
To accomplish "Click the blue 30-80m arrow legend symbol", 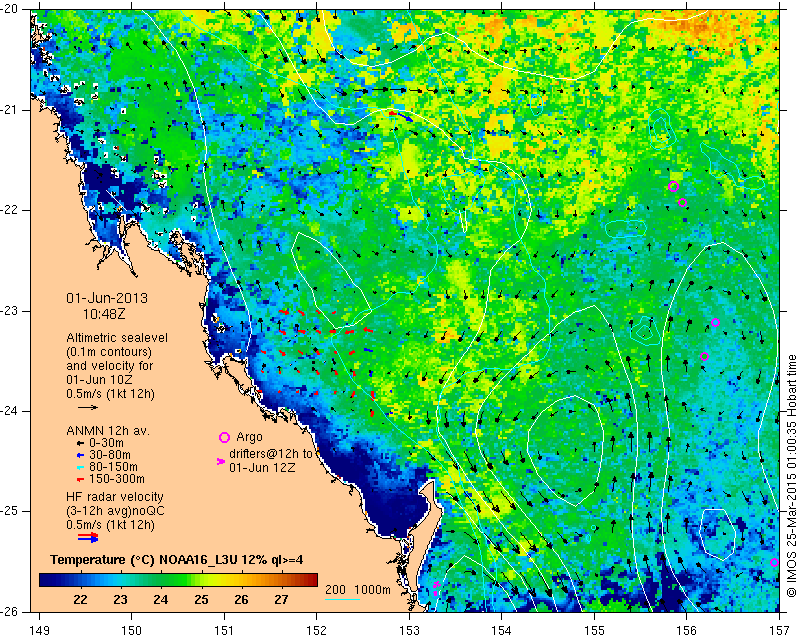I will tap(80, 455).
